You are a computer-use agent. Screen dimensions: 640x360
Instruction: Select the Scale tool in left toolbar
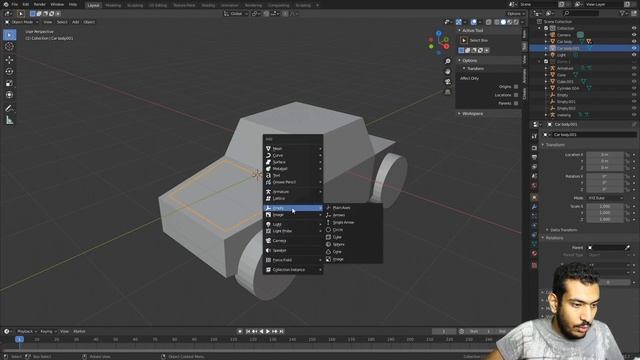tap(9, 83)
